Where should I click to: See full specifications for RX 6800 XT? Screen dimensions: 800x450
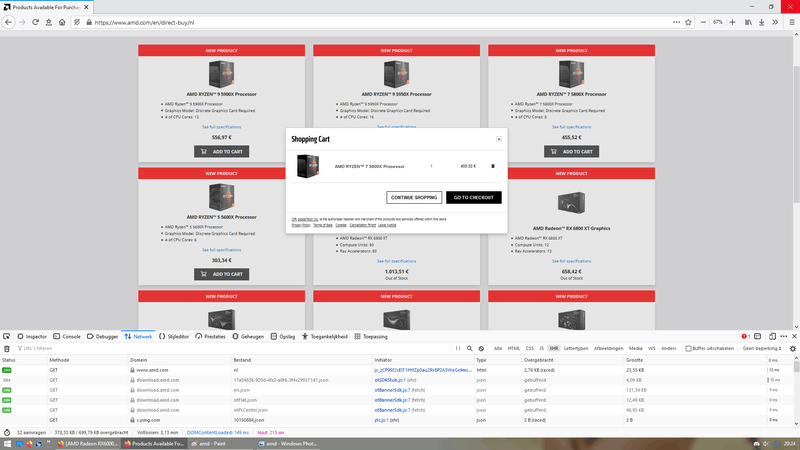click(571, 261)
